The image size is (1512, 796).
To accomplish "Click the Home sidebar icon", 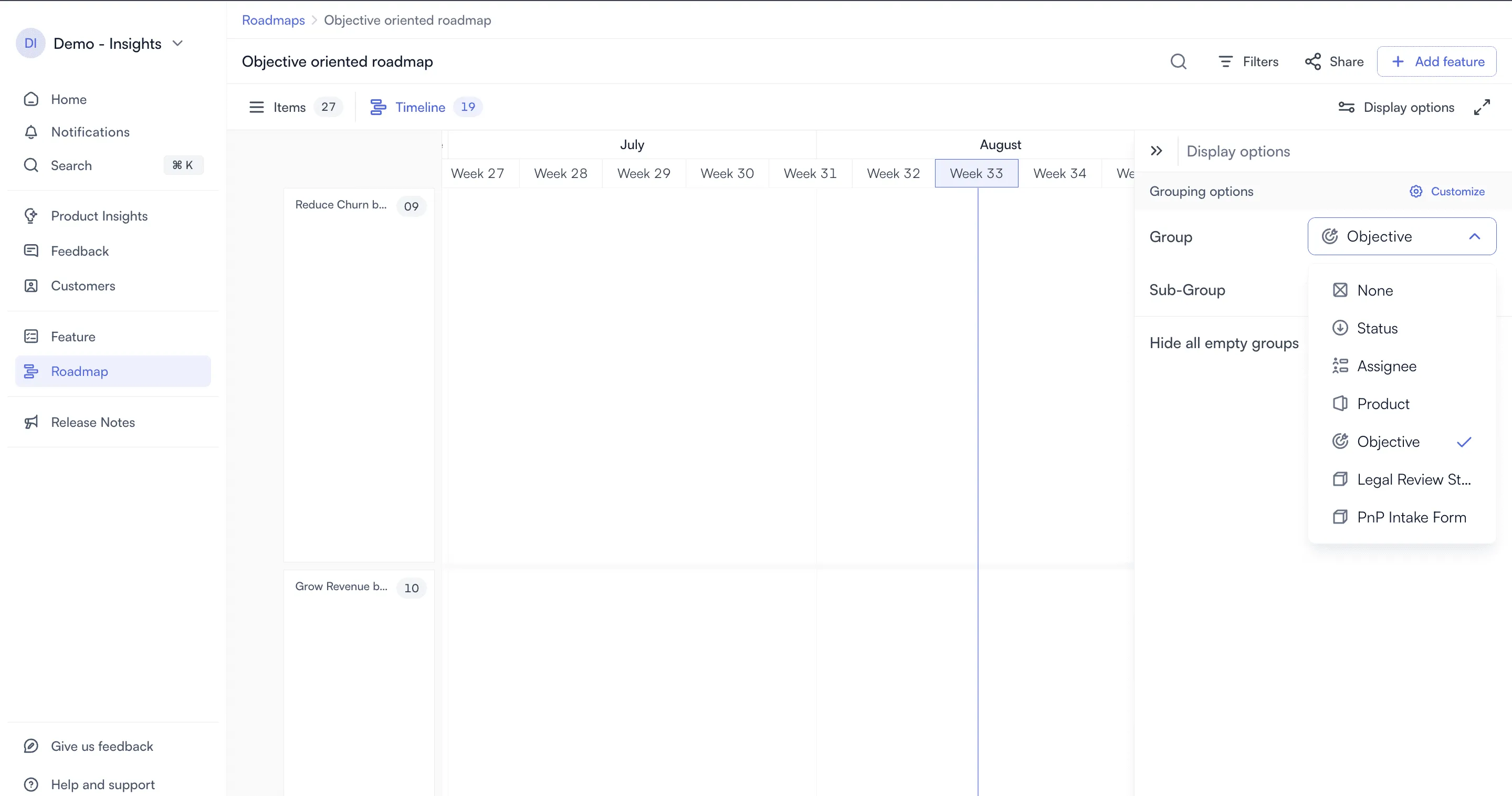I will pyautogui.click(x=31, y=99).
